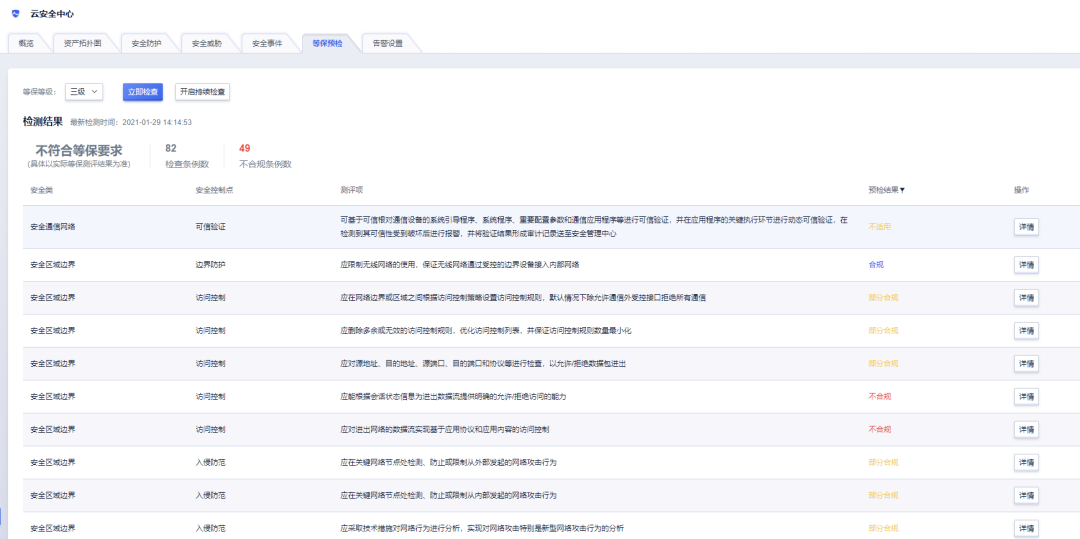Switch to the 概览 tab
Screen dimensions: 1080x539
[26, 44]
